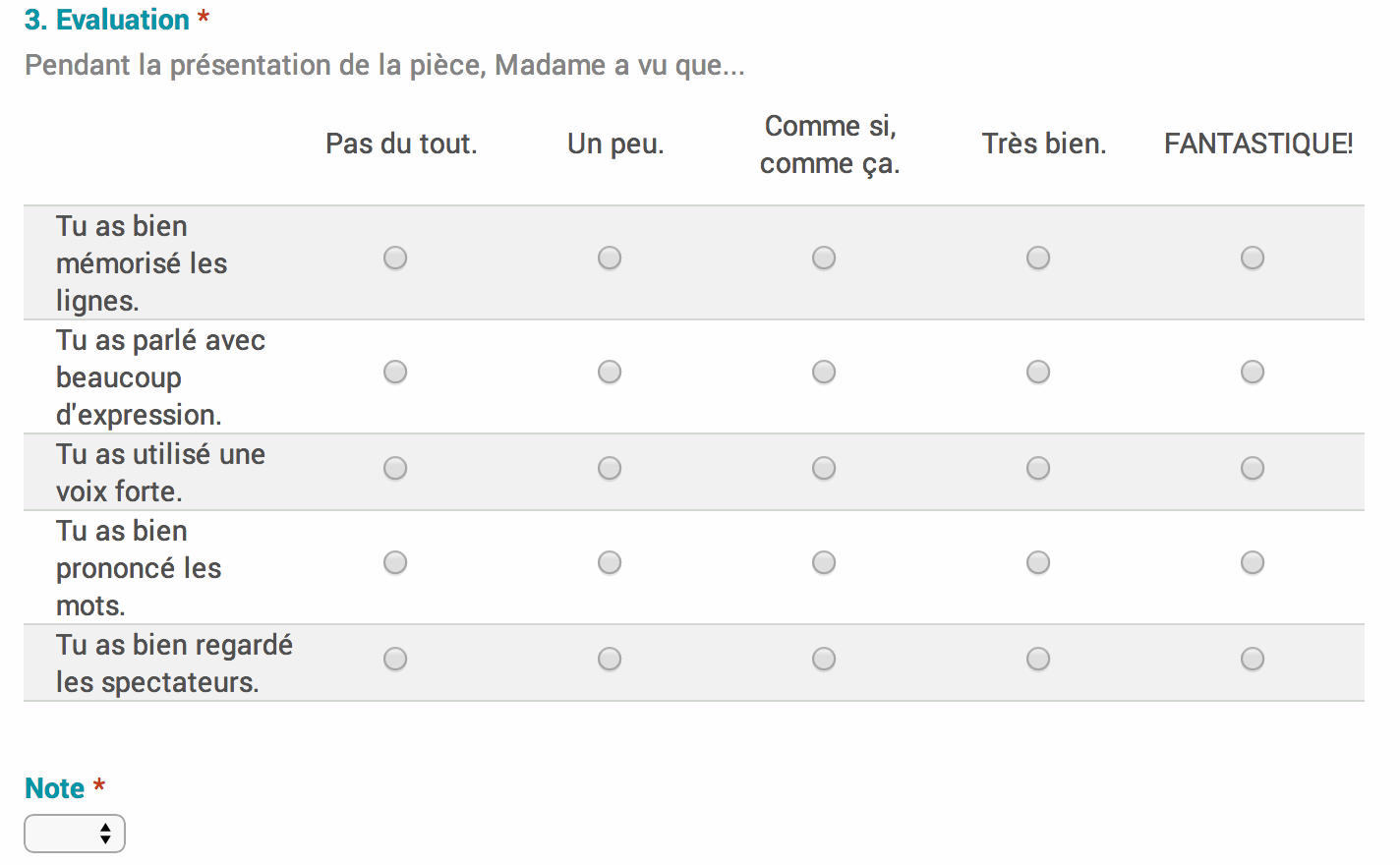
Task: Select 'Un peu' for beaucoup d'expression row
Action: 610,372
